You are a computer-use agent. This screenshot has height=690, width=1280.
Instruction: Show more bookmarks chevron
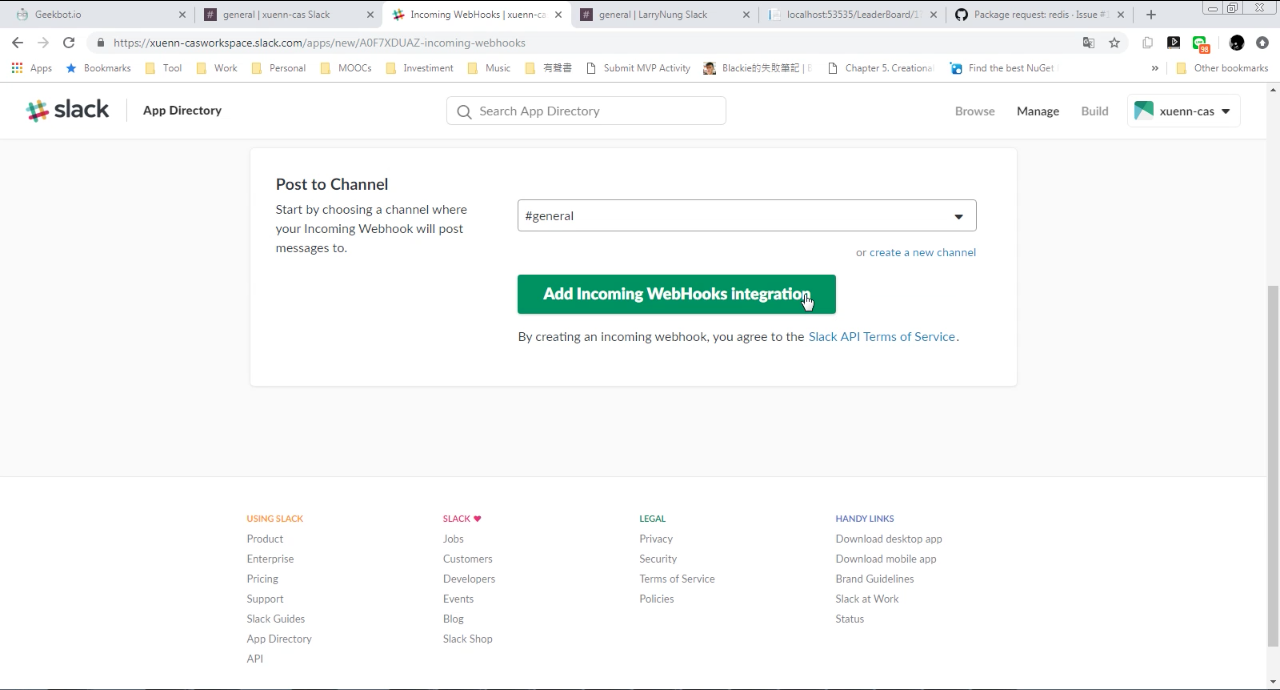pos(1155,68)
